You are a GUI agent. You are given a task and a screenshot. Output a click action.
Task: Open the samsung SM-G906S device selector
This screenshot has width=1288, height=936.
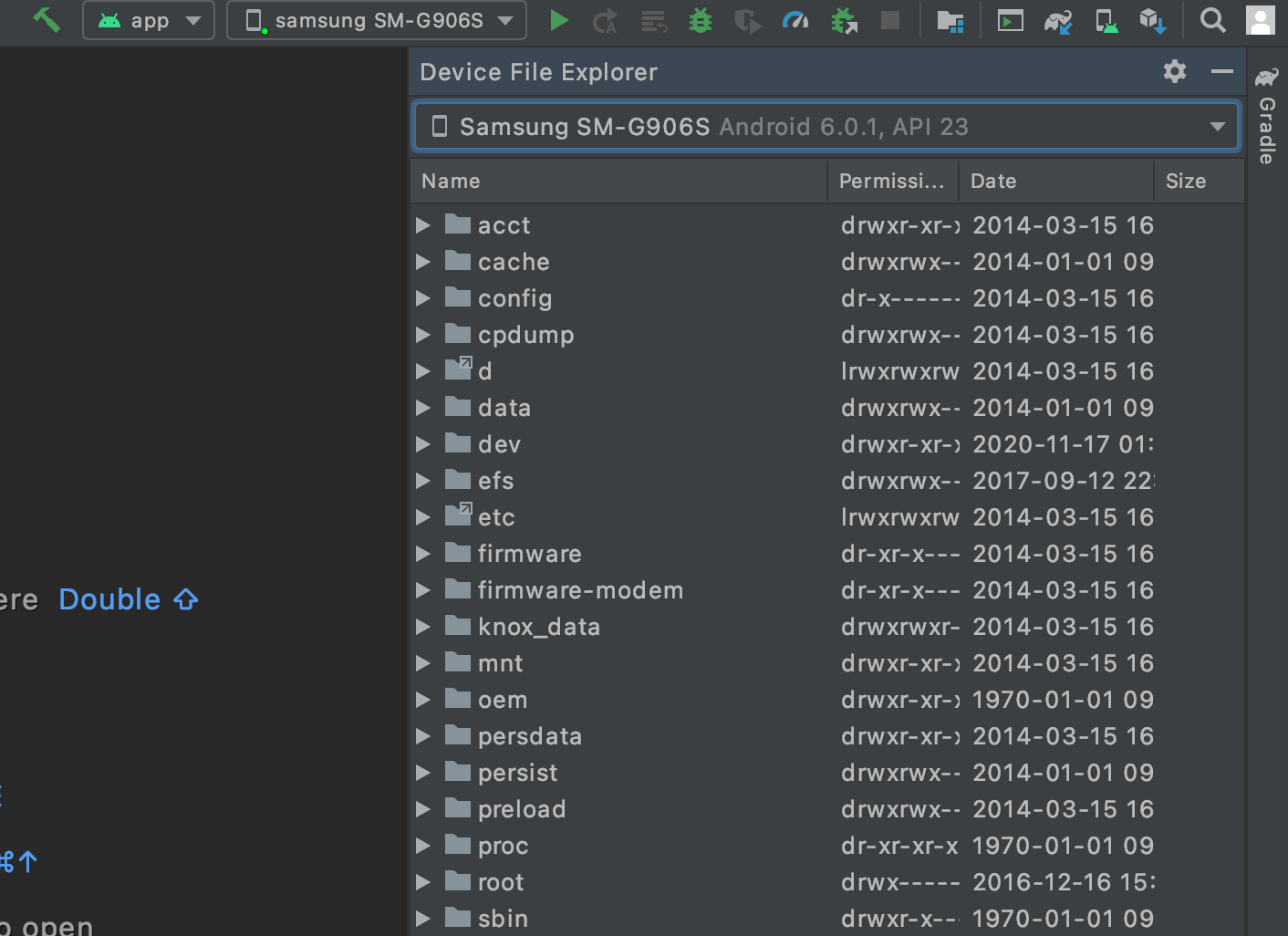point(377,20)
